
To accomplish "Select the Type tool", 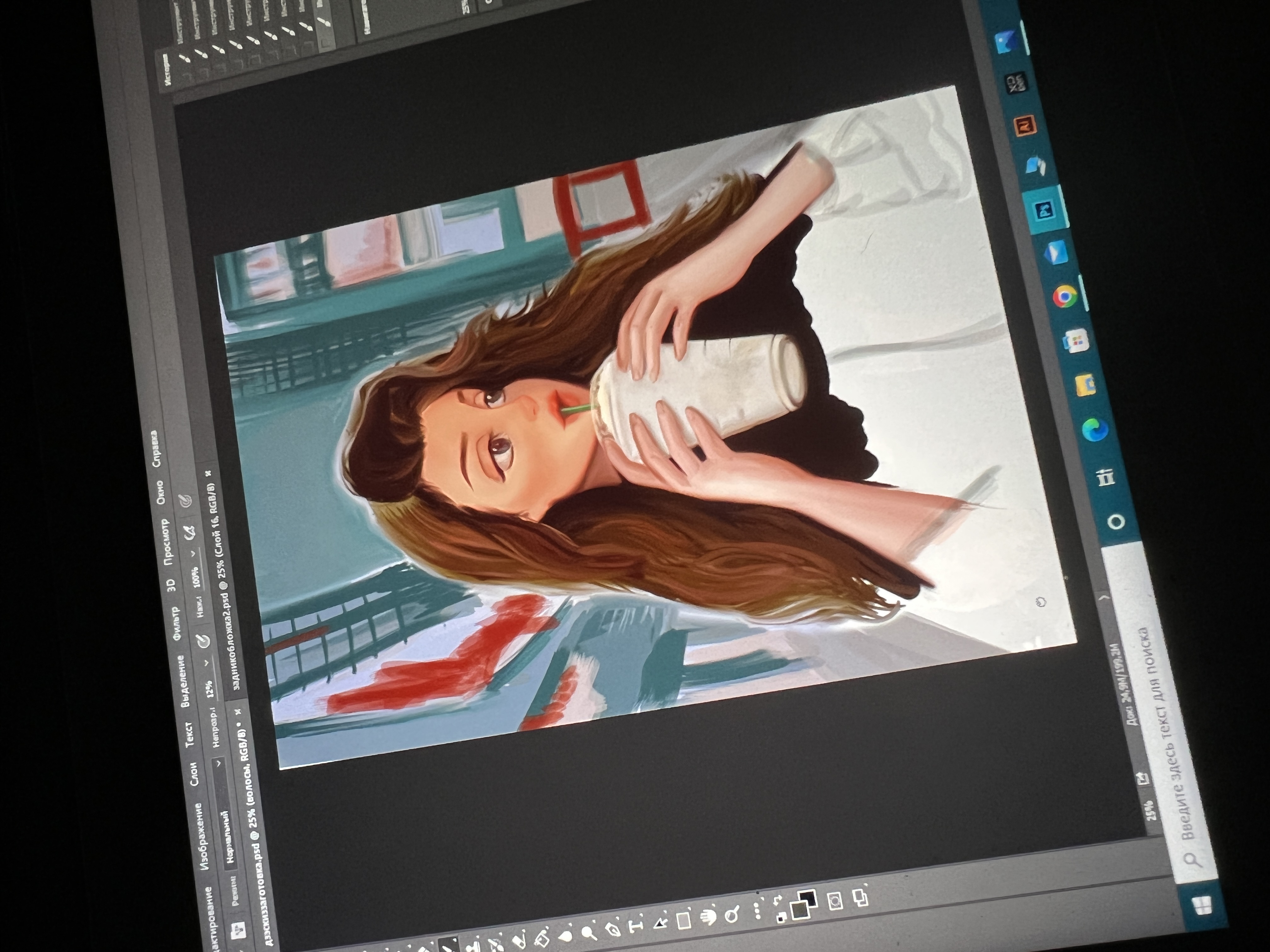I will pyautogui.click(x=636, y=927).
